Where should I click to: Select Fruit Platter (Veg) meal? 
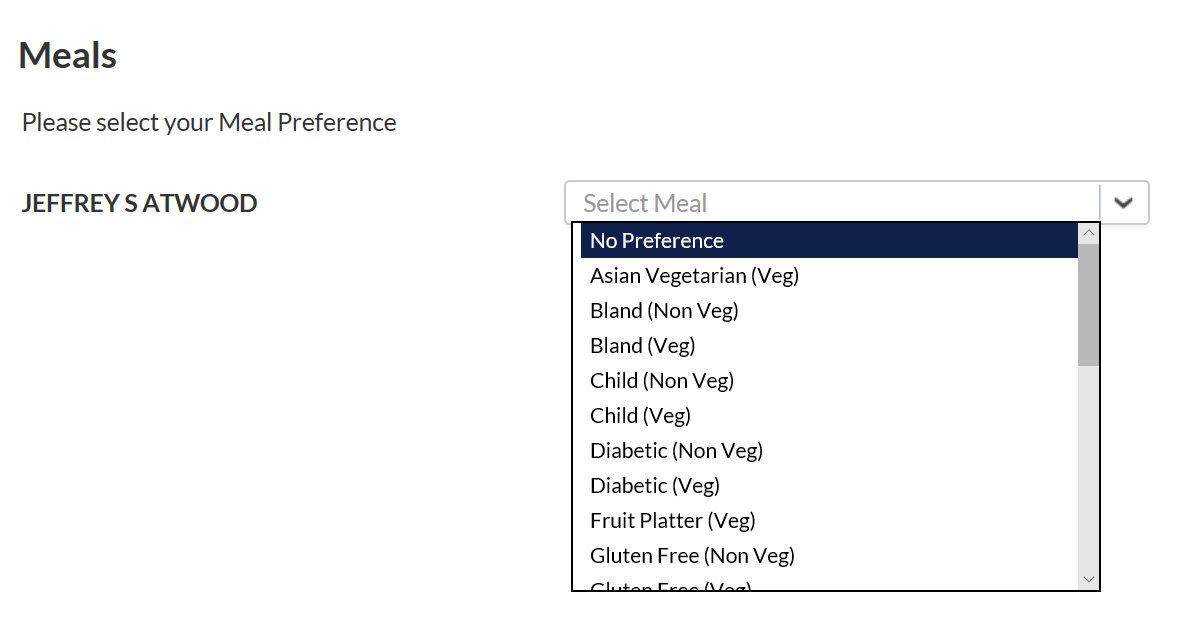pyautogui.click(x=672, y=520)
